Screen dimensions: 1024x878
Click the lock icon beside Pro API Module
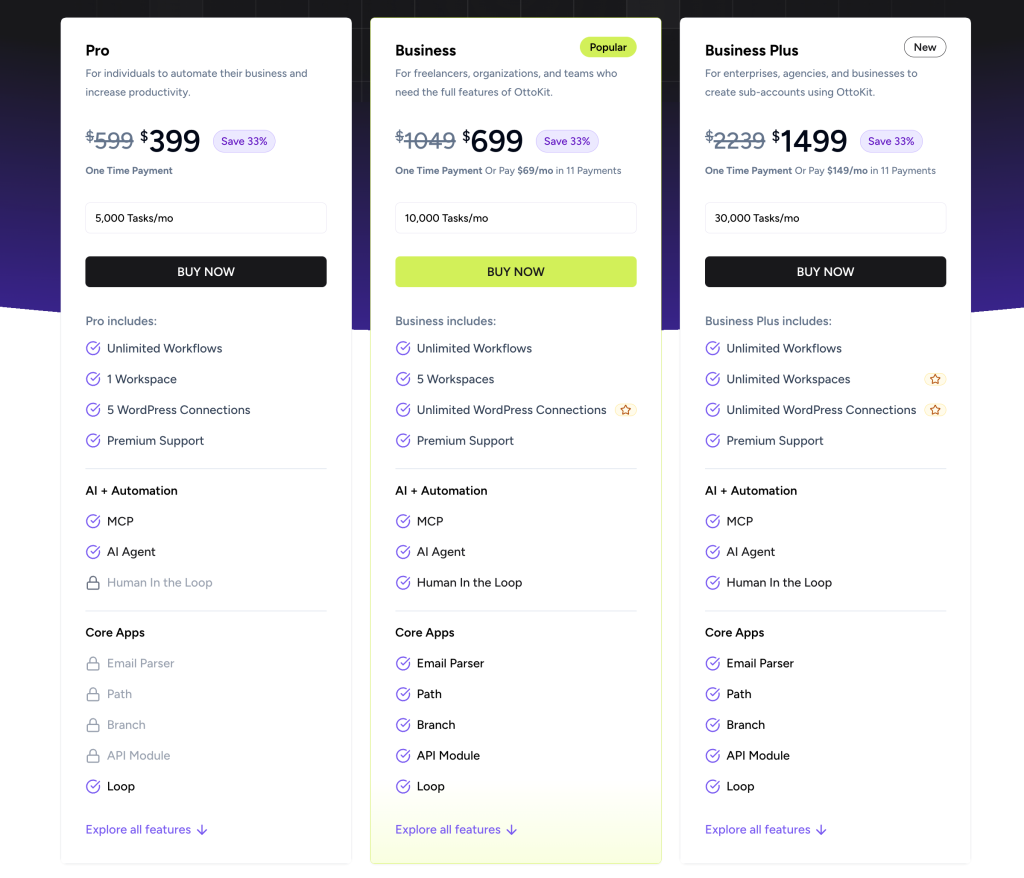(93, 755)
